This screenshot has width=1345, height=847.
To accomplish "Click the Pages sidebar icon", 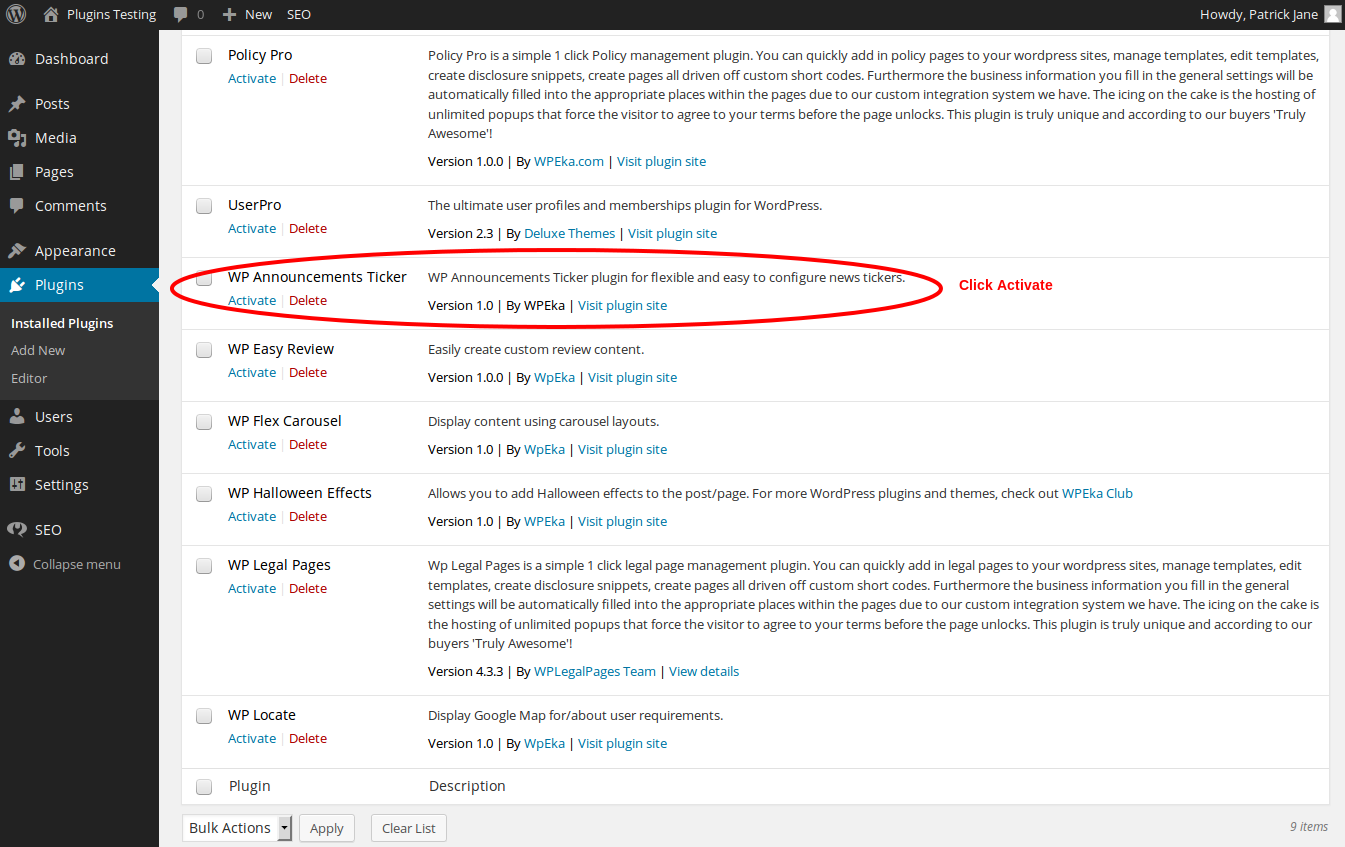I will pos(17,172).
